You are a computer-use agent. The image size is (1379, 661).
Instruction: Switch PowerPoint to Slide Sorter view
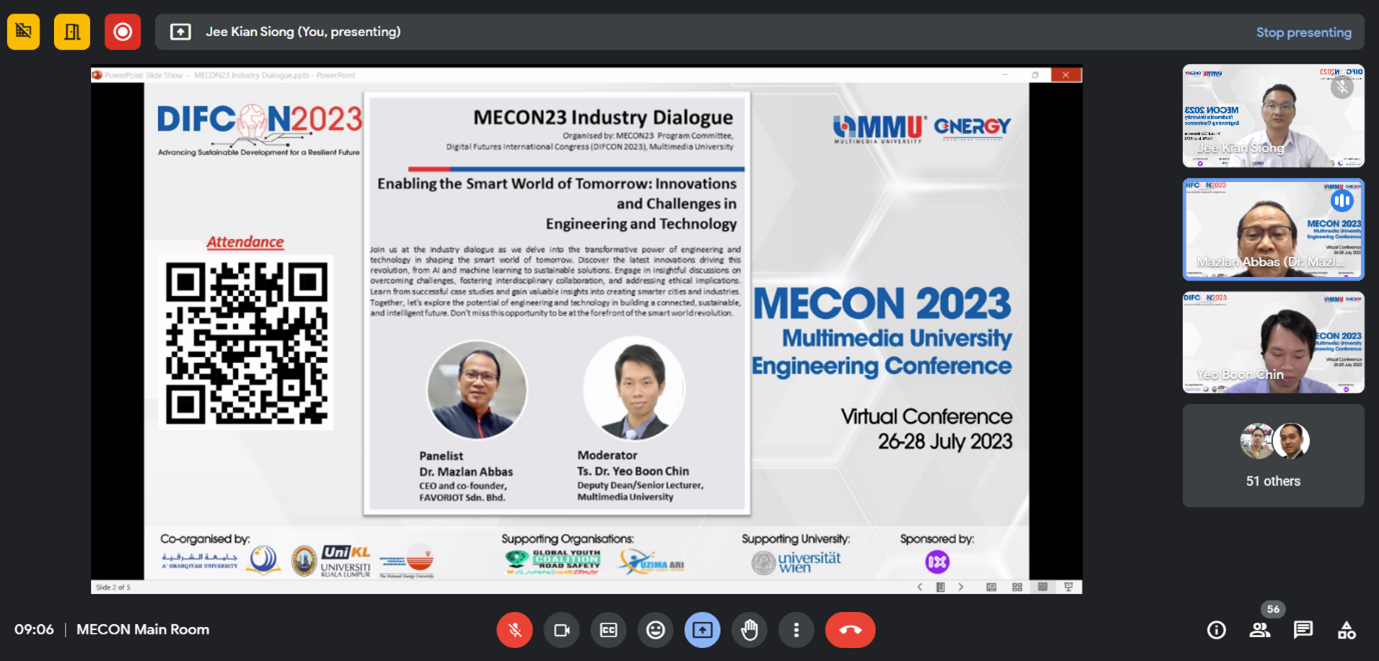1017,587
